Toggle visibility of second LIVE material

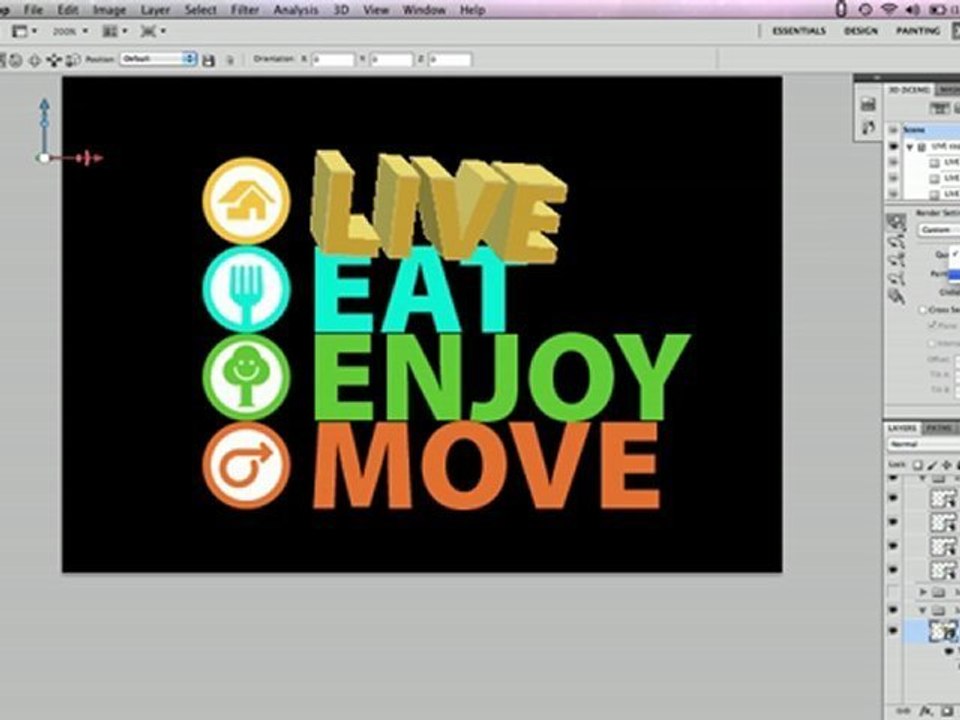tap(893, 178)
